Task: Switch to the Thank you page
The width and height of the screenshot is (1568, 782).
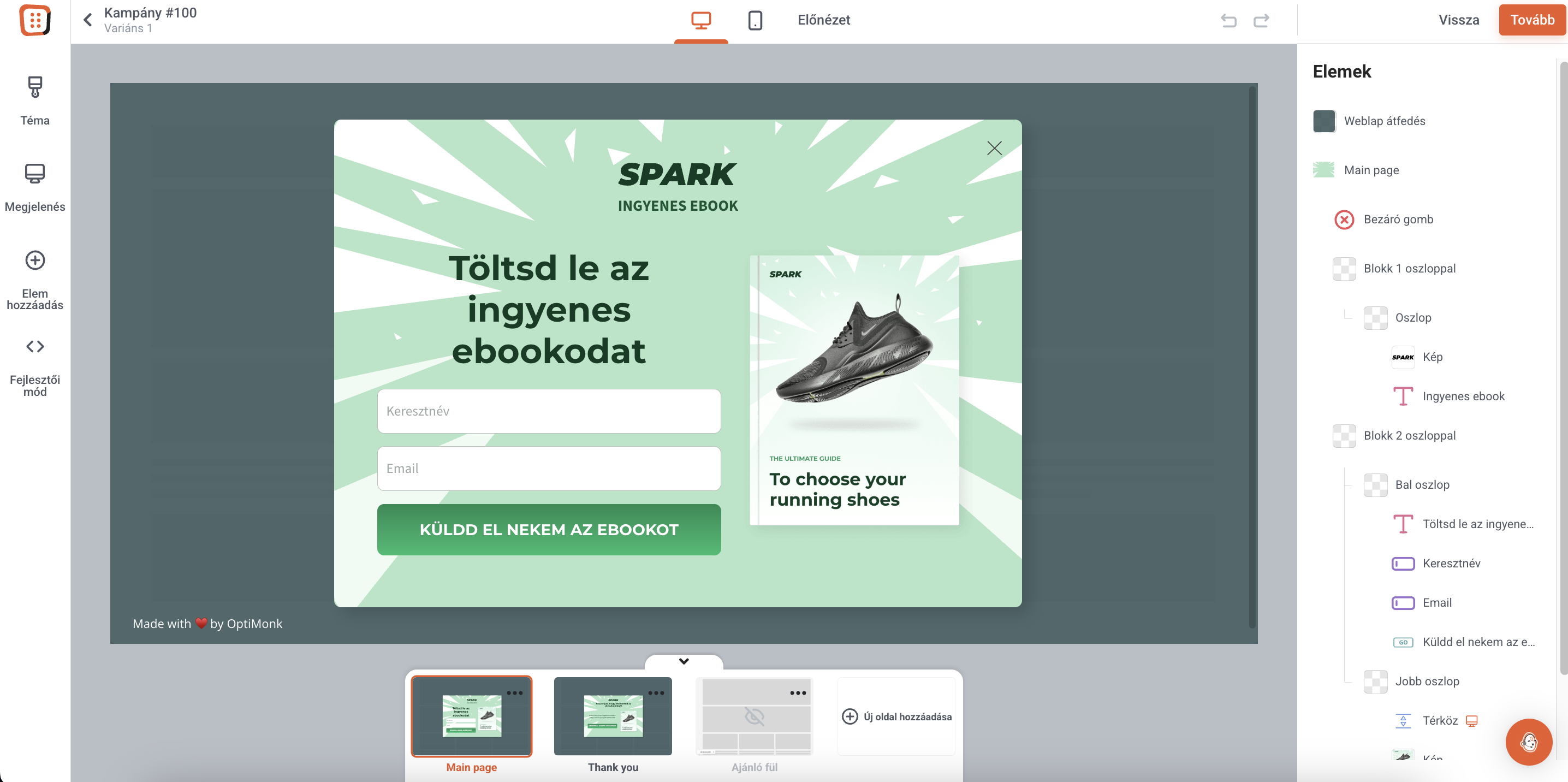Action: [x=613, y=717]
